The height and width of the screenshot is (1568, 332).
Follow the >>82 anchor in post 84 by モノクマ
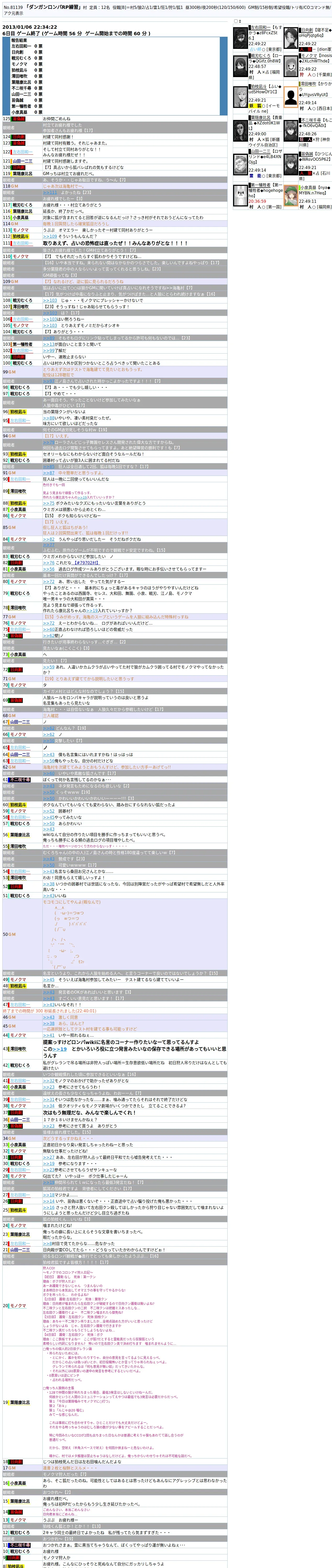point(48,539)
